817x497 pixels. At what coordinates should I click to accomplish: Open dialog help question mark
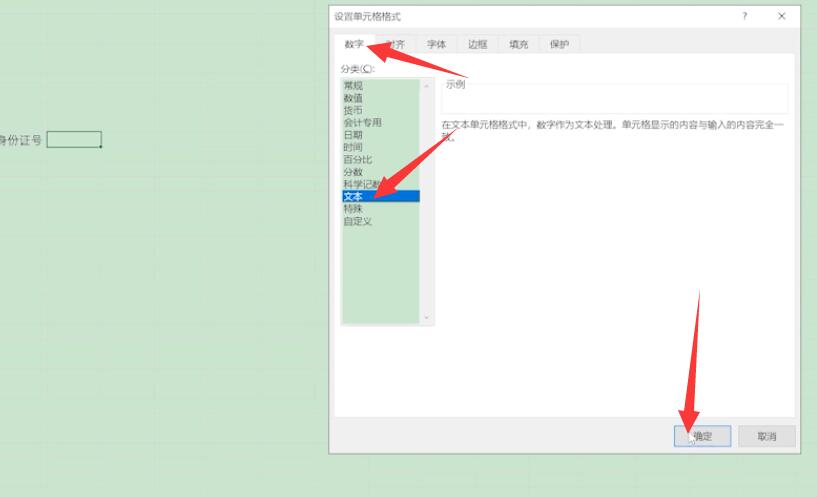pos(745,16)
